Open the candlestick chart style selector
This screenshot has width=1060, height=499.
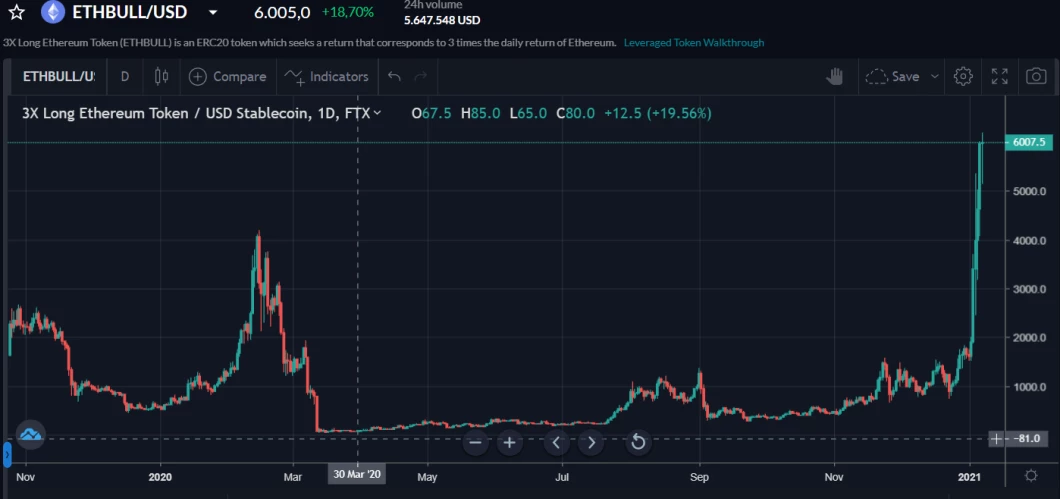tap(163, 76)
